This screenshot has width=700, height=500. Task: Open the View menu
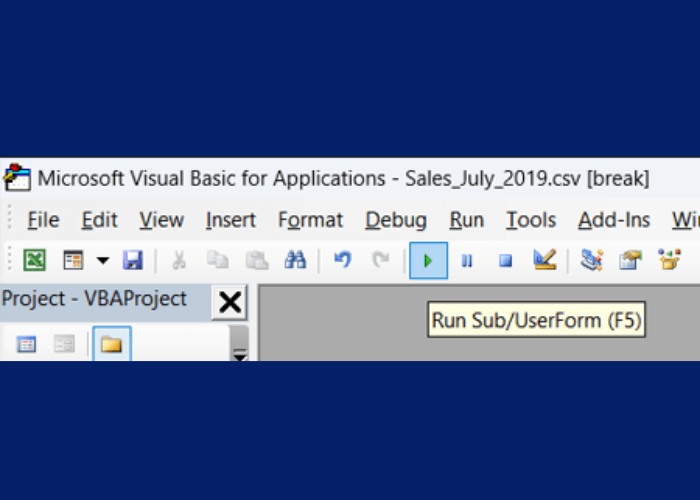pos(162,220)
